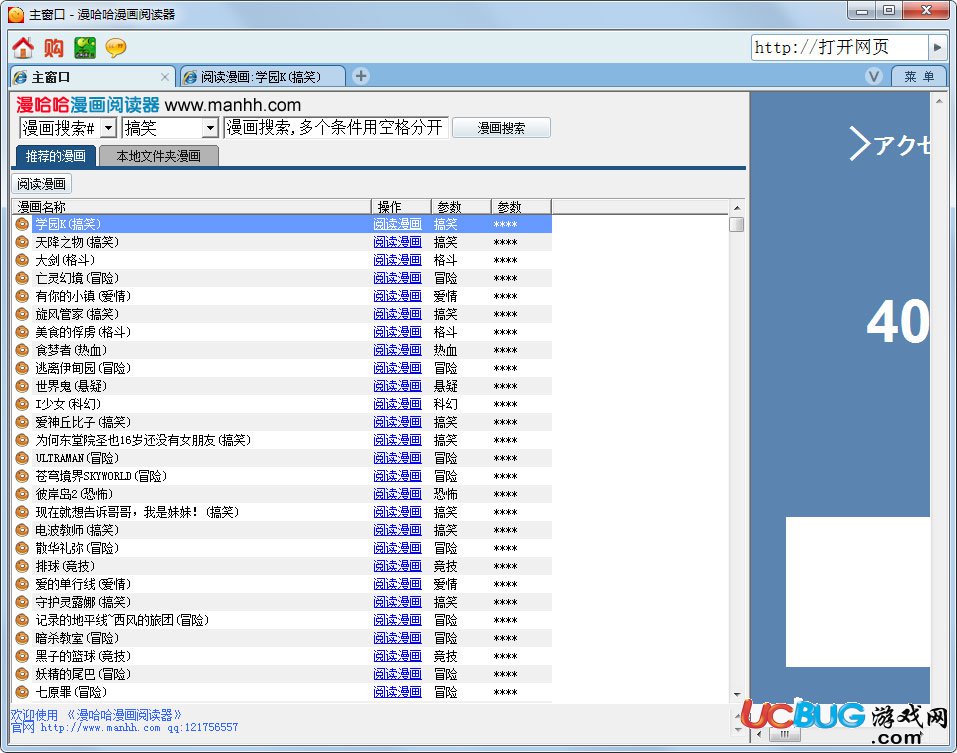Image resolution: width=957 pixels, height=753 pixels.
Task: Select disc icon beside 亡灵幻境(冒险)
Action: [x=22, y=278]
